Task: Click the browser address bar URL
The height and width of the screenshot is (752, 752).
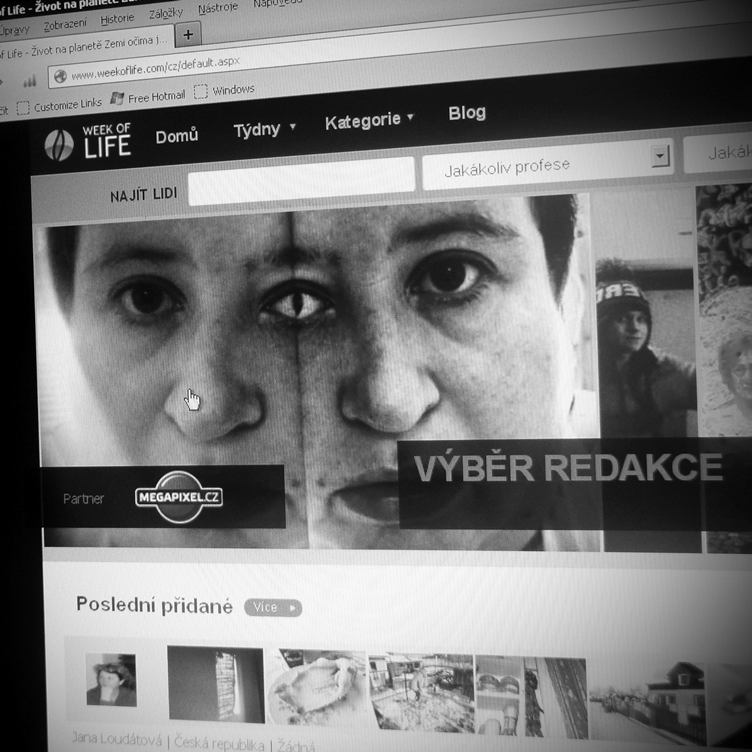Action: point(155,69)
